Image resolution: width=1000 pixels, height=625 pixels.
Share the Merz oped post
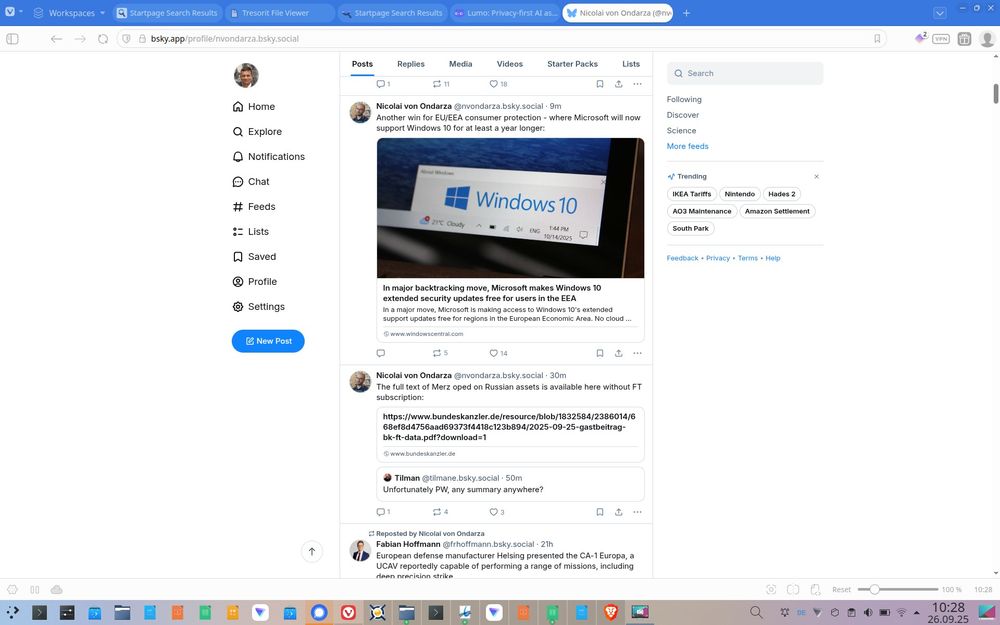click(x=618, y=511)
